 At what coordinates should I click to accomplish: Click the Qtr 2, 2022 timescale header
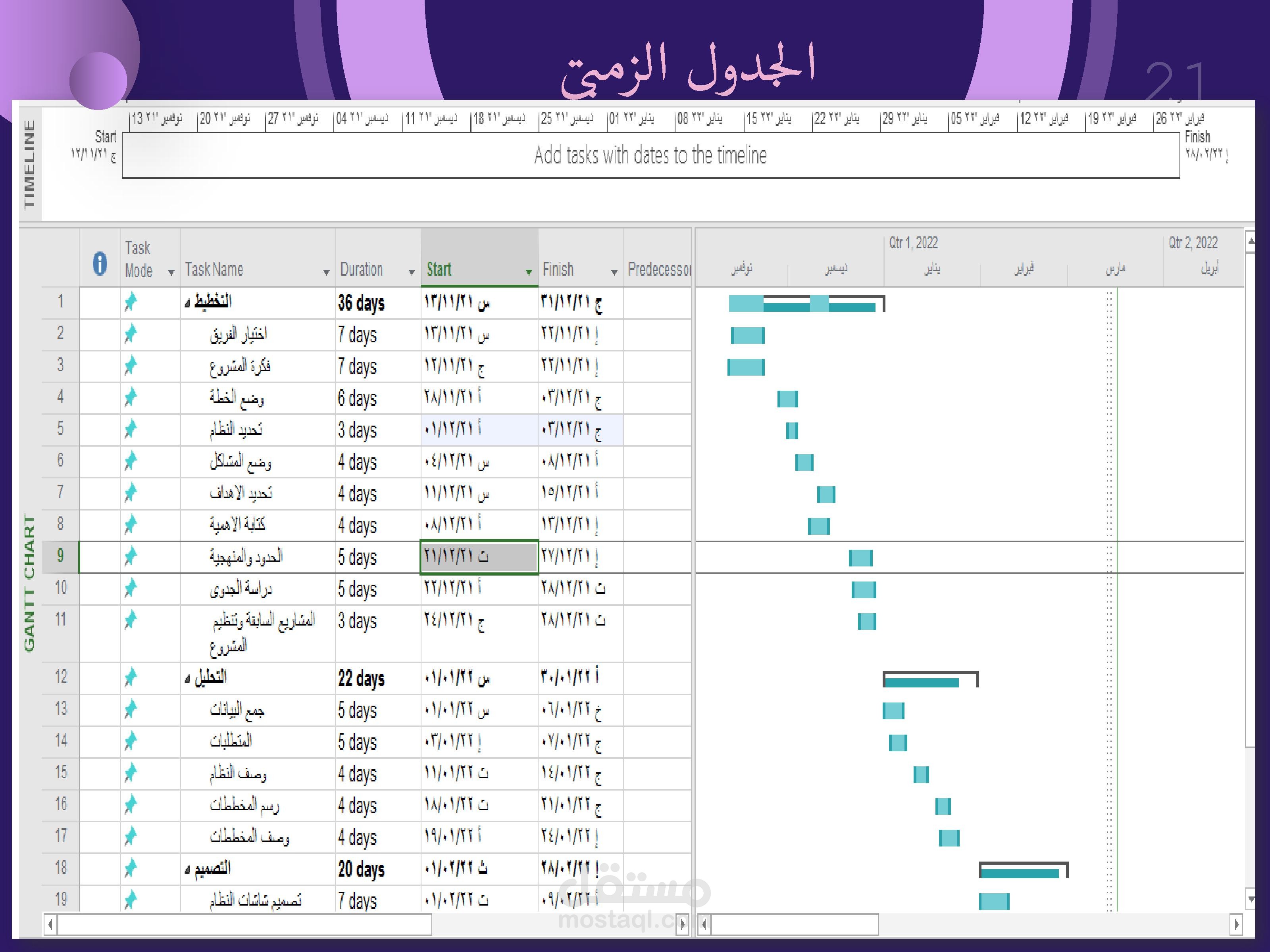tap(1193, 243)
